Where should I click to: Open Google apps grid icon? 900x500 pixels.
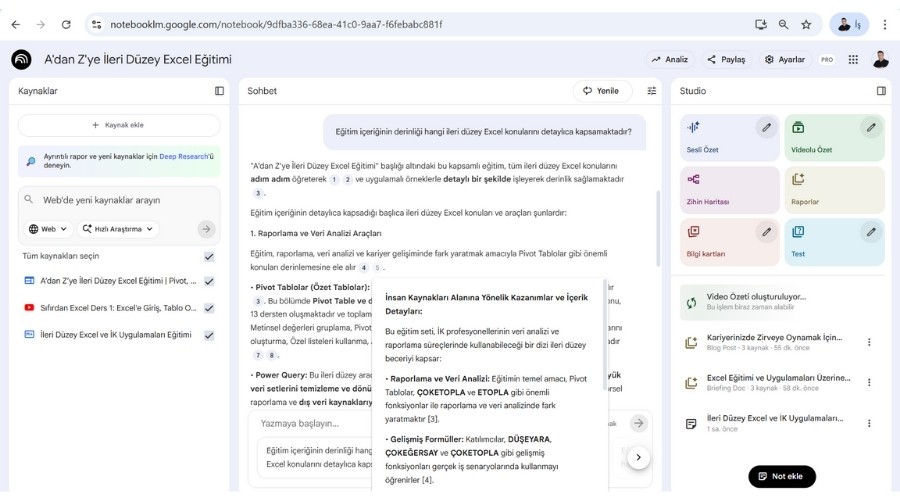coord(853,59)
